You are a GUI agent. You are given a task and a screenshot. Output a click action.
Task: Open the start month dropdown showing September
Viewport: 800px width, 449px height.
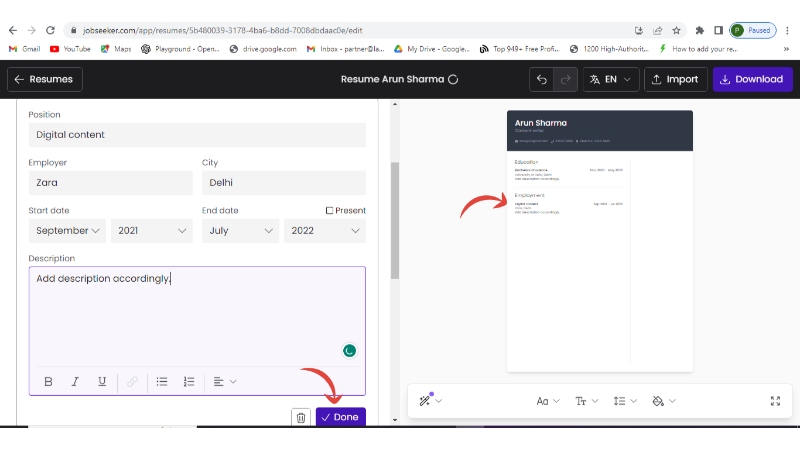click(x=68, y=231)
